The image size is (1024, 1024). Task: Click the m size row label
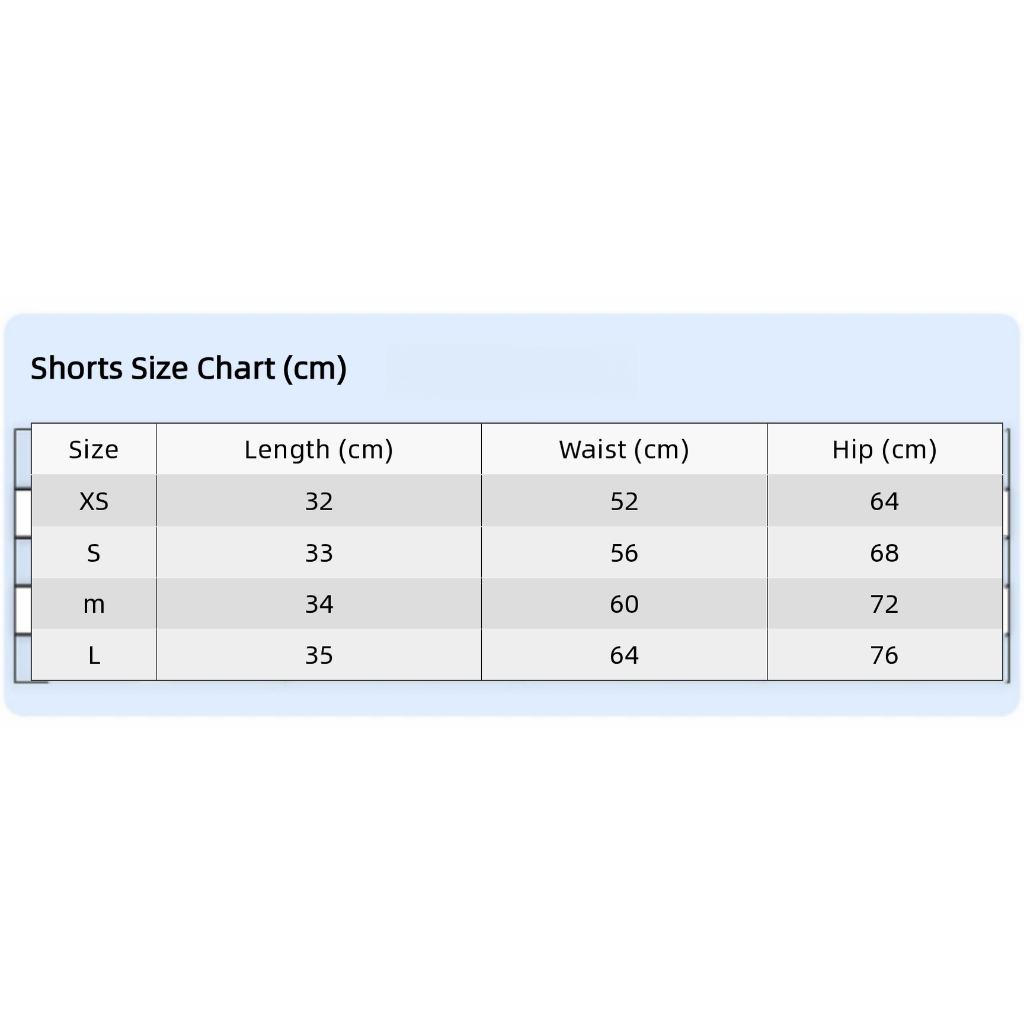click(x=94, y=605)
